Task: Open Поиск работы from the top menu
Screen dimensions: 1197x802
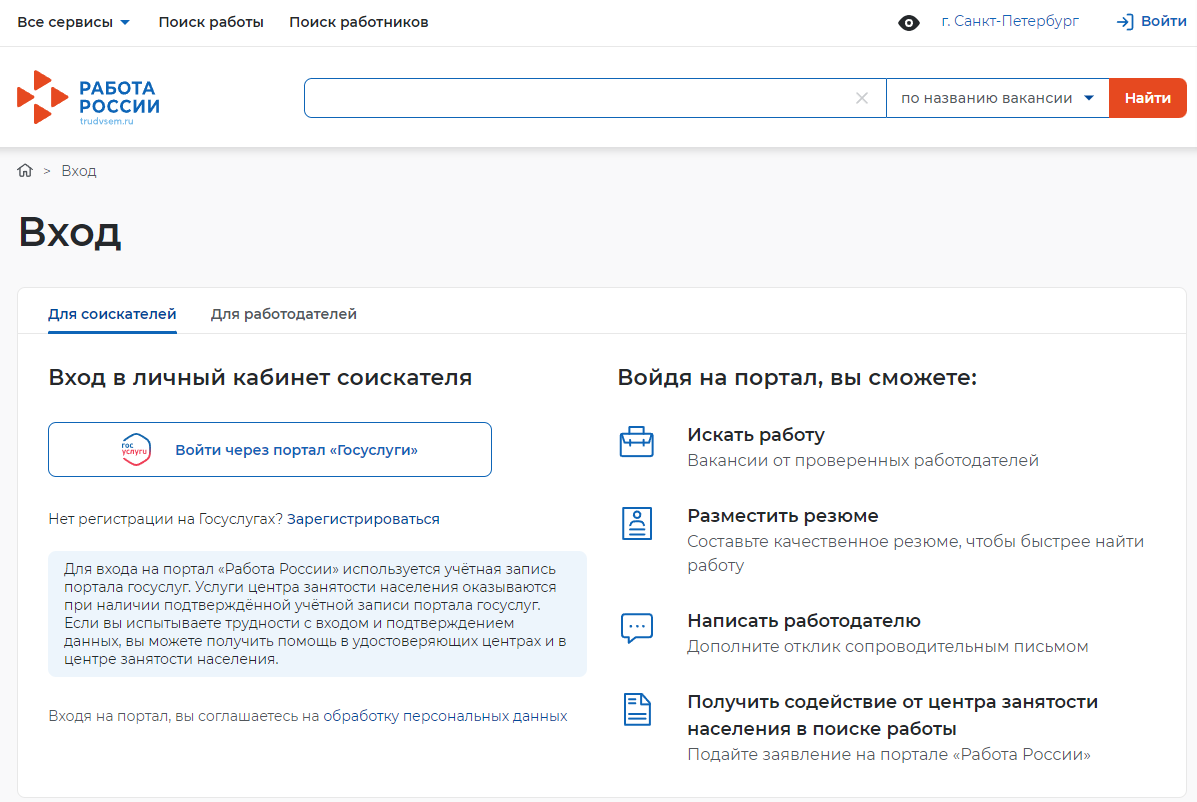Action: pyautogui.click(x=209, y=20)
